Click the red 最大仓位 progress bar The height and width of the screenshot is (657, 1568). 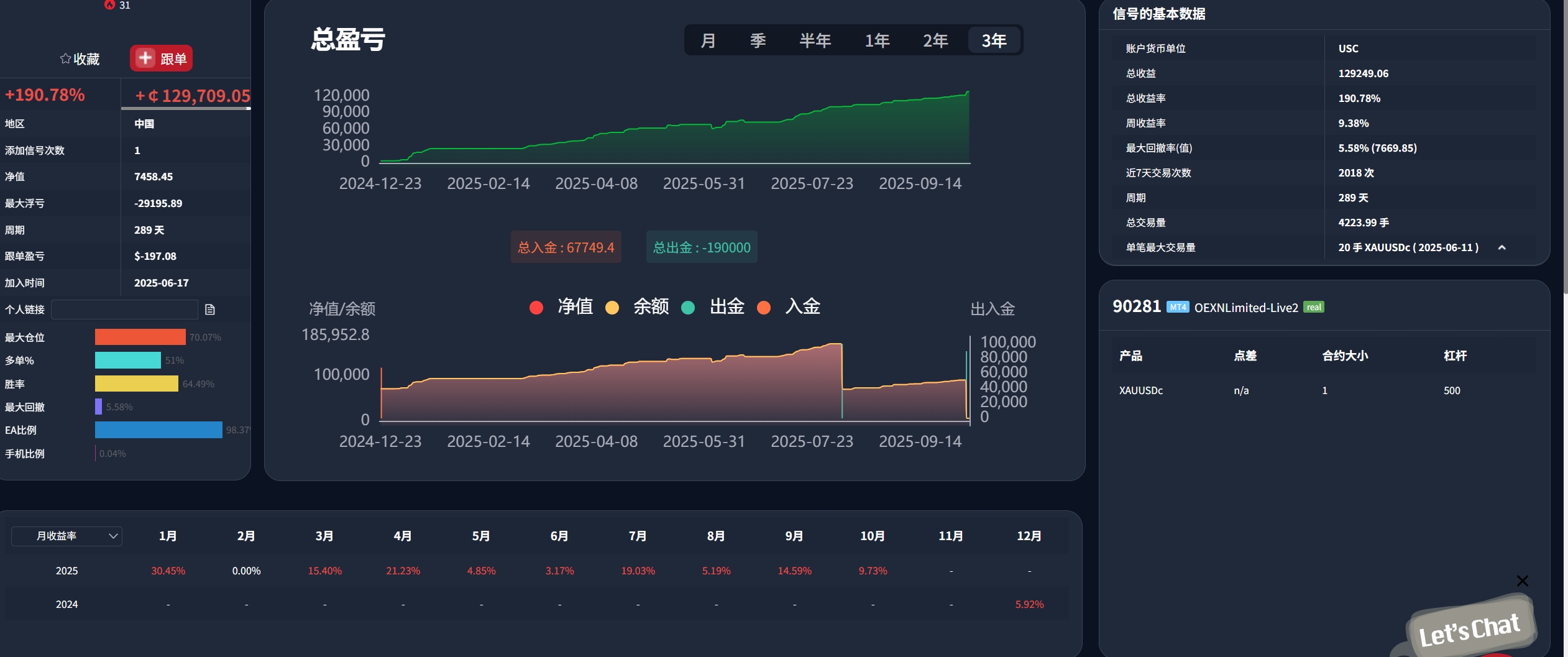(140, 337)
